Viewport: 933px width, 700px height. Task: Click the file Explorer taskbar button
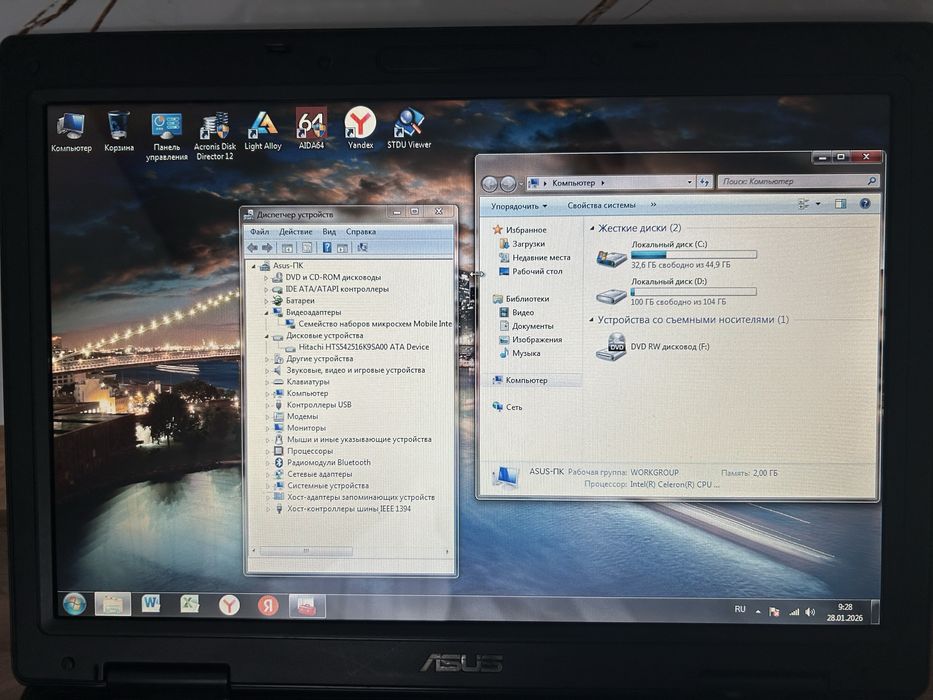(112, 604)
